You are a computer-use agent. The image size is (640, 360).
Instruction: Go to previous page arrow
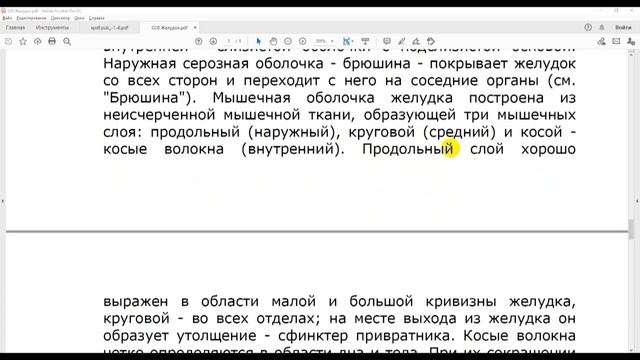click(198, 41)
